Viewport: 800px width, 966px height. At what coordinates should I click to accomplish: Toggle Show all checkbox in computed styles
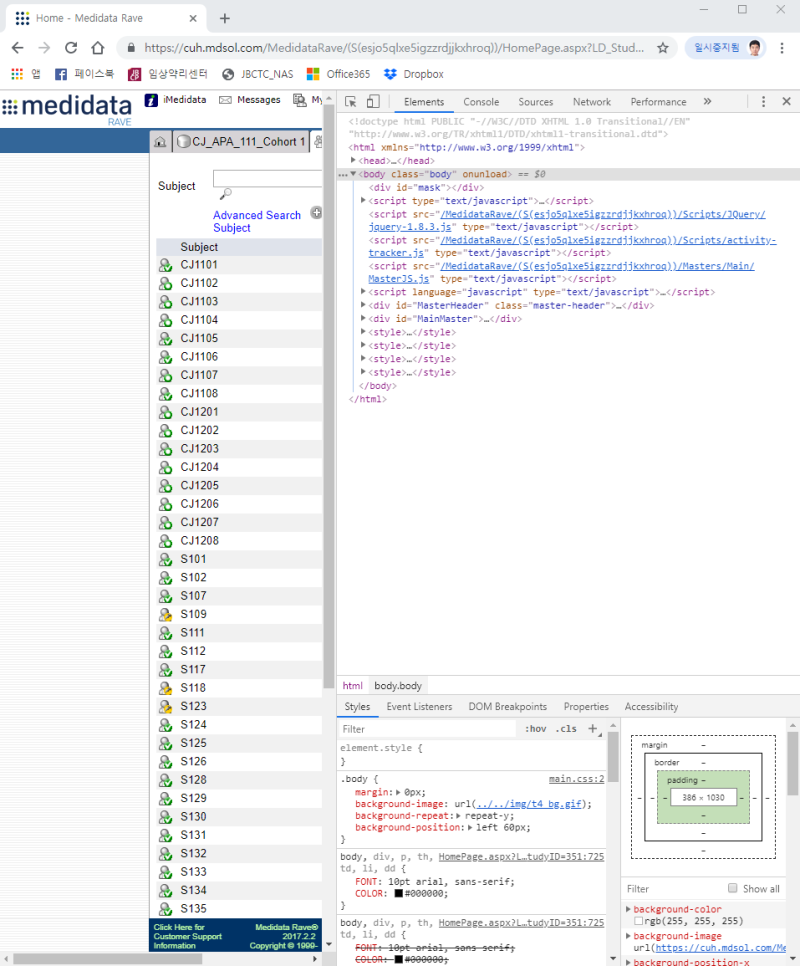(x=732, y=888)
